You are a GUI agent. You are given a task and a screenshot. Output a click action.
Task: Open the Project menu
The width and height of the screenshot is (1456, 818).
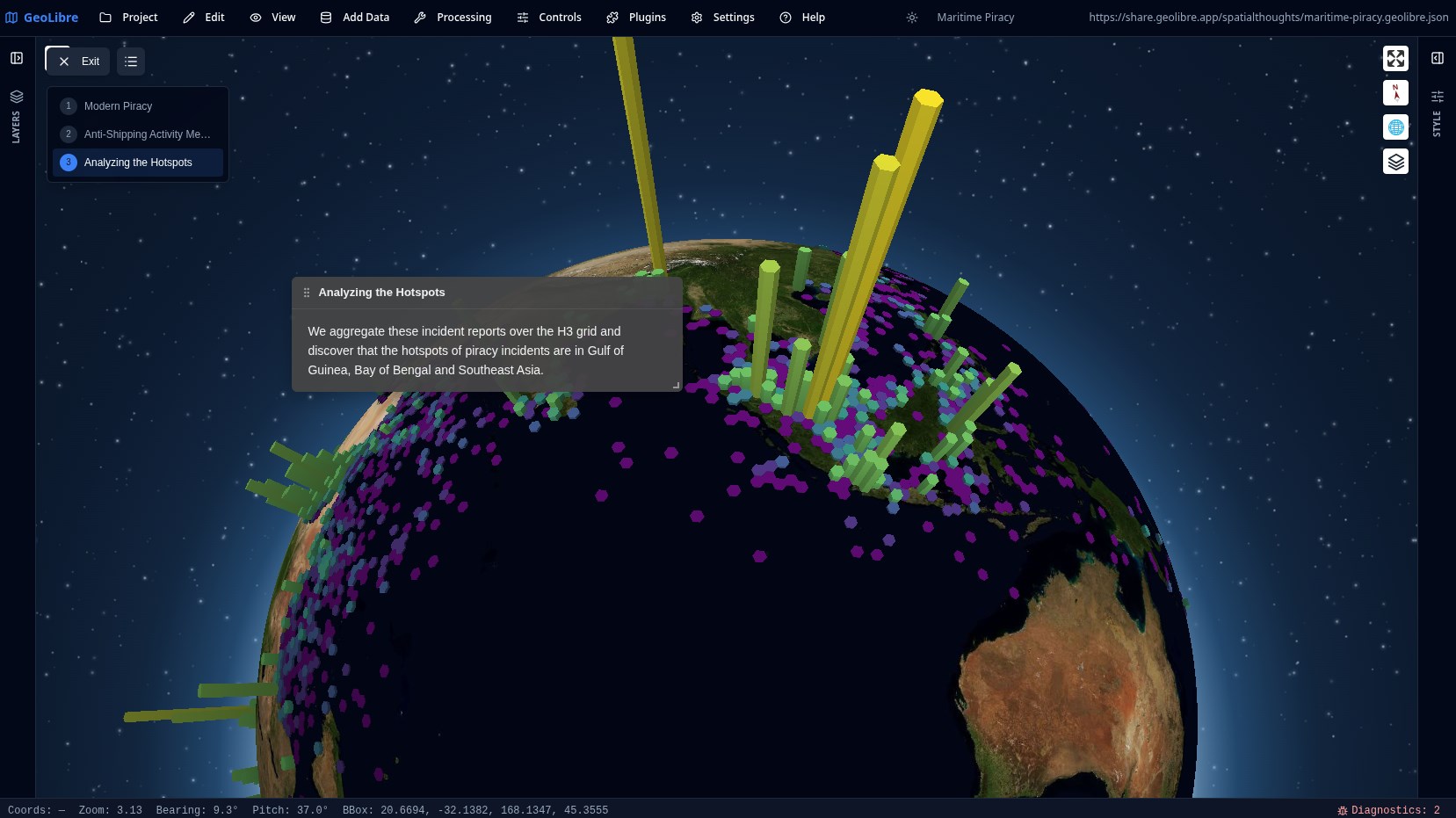pyautogui.click(x=128, y=18)
